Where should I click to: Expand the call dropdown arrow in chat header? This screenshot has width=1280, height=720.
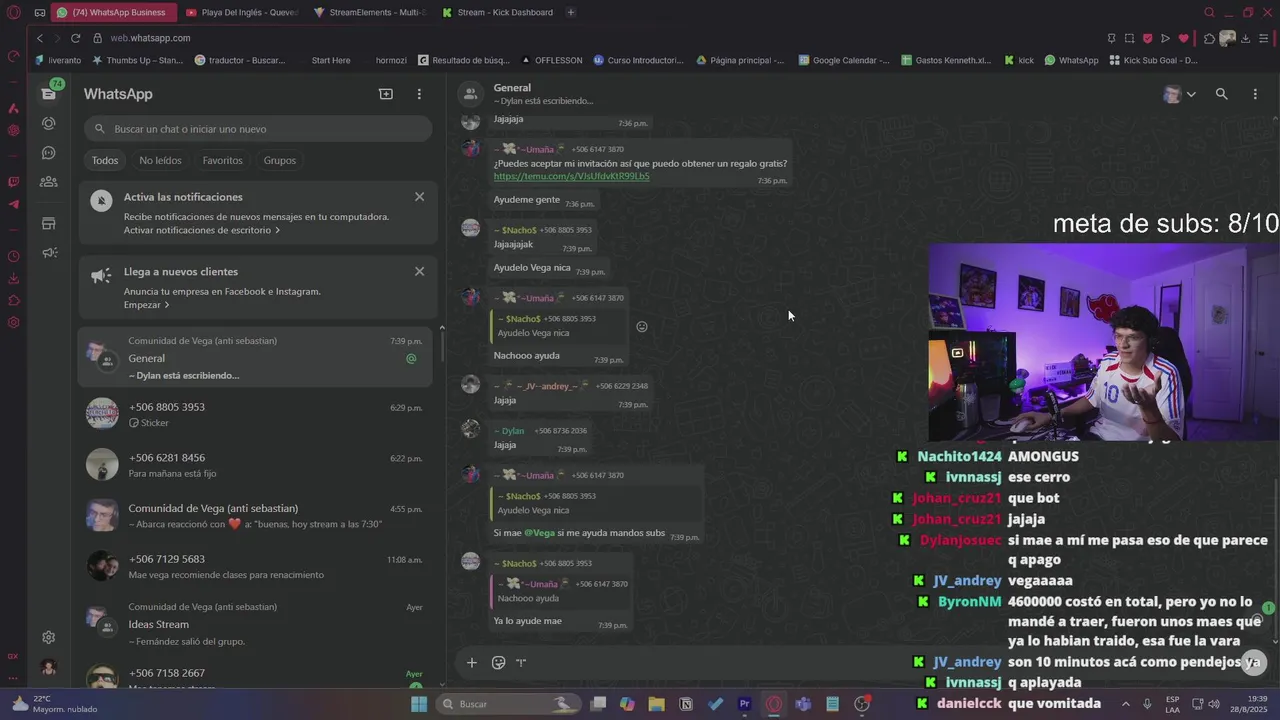click(1191, 94)
